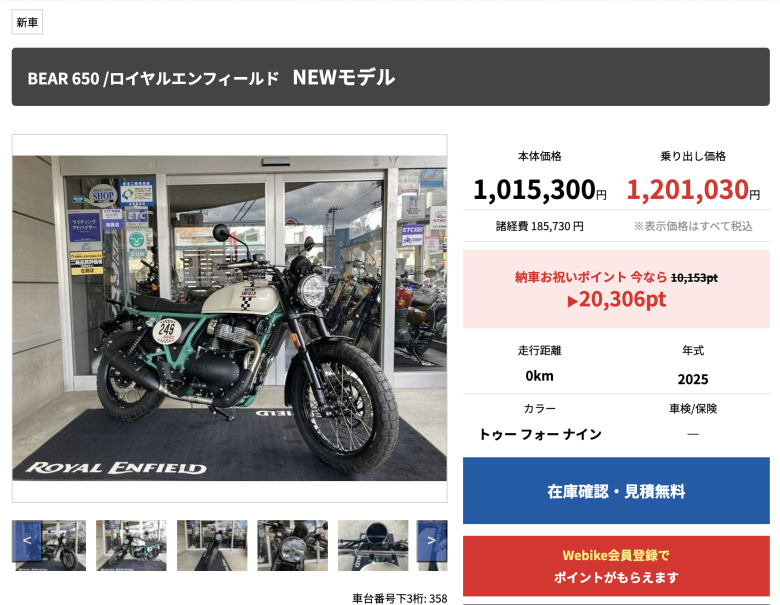
Task: Click the 新車 tag label
Action: (x=27, y=22)
